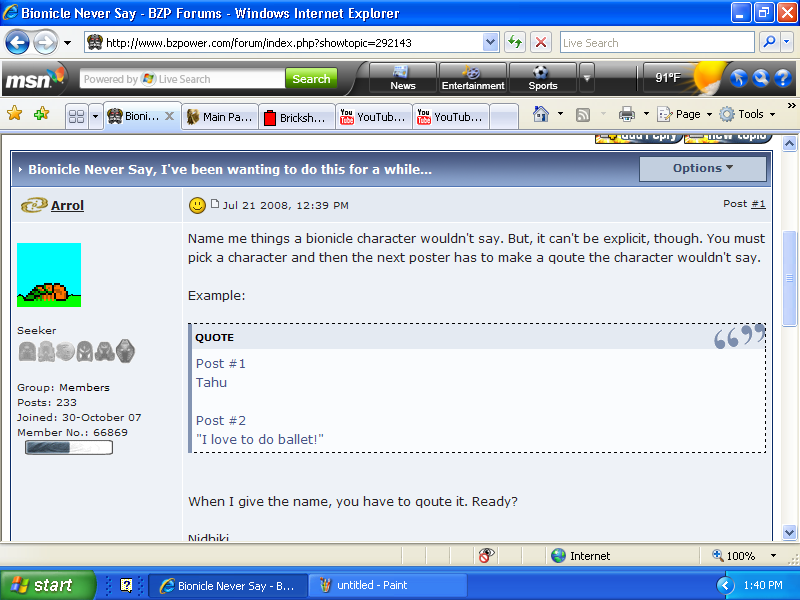Click the MSN Powered by Live Search box
This screenshot has width=800, height=600.
(182, 79)
